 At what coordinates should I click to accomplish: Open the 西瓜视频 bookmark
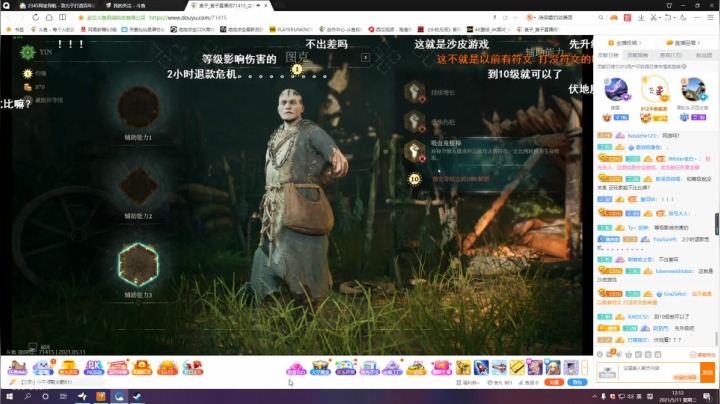coord(390,29)
